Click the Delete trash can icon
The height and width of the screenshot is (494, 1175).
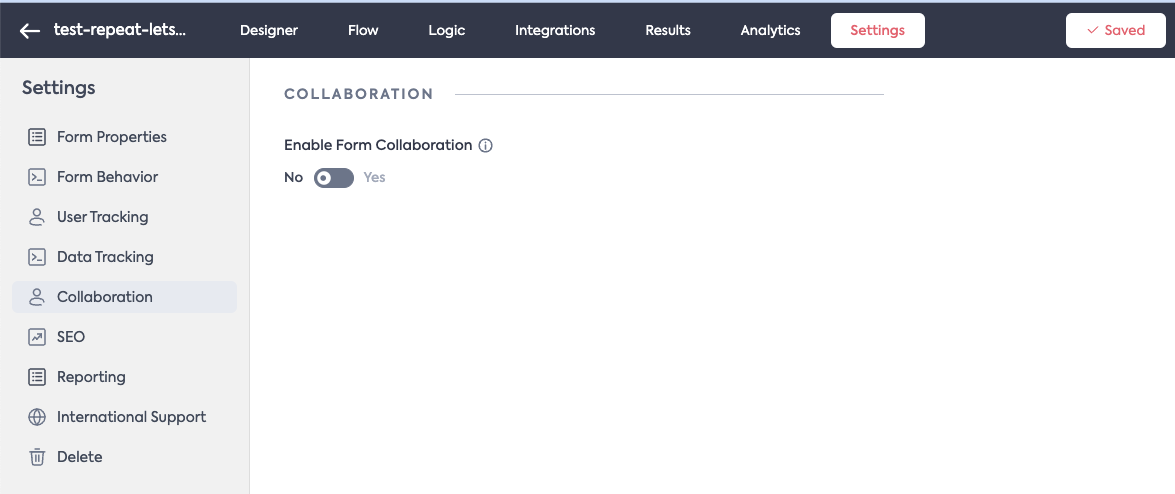click(37, 457)
